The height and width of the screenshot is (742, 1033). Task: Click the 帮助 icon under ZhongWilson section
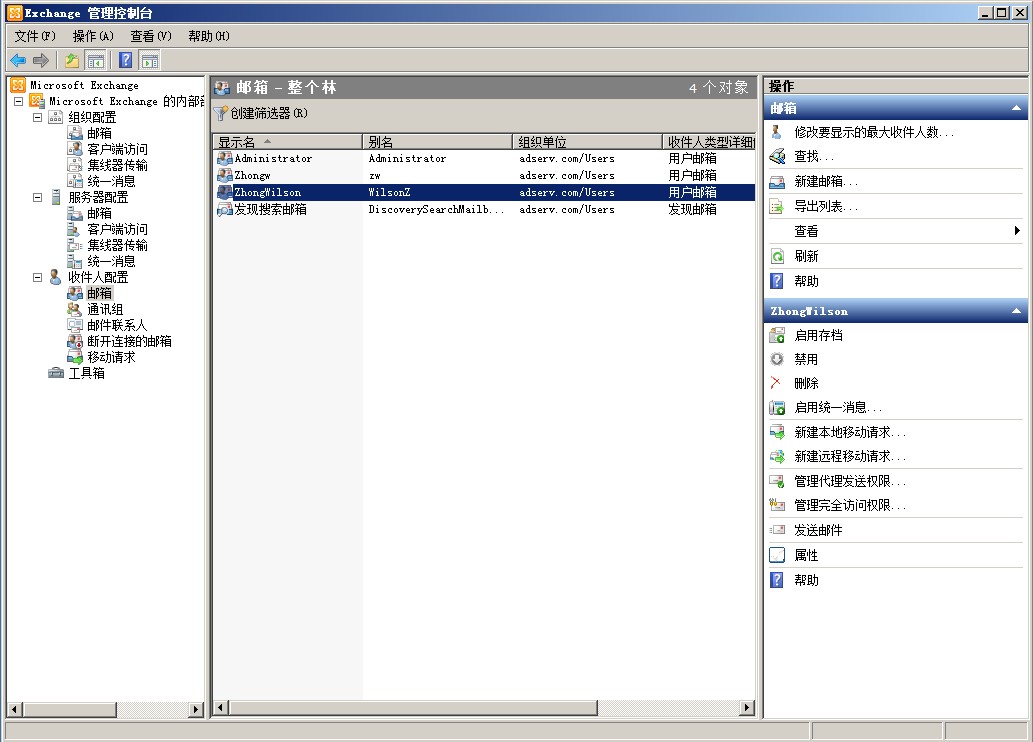point(777,580)
